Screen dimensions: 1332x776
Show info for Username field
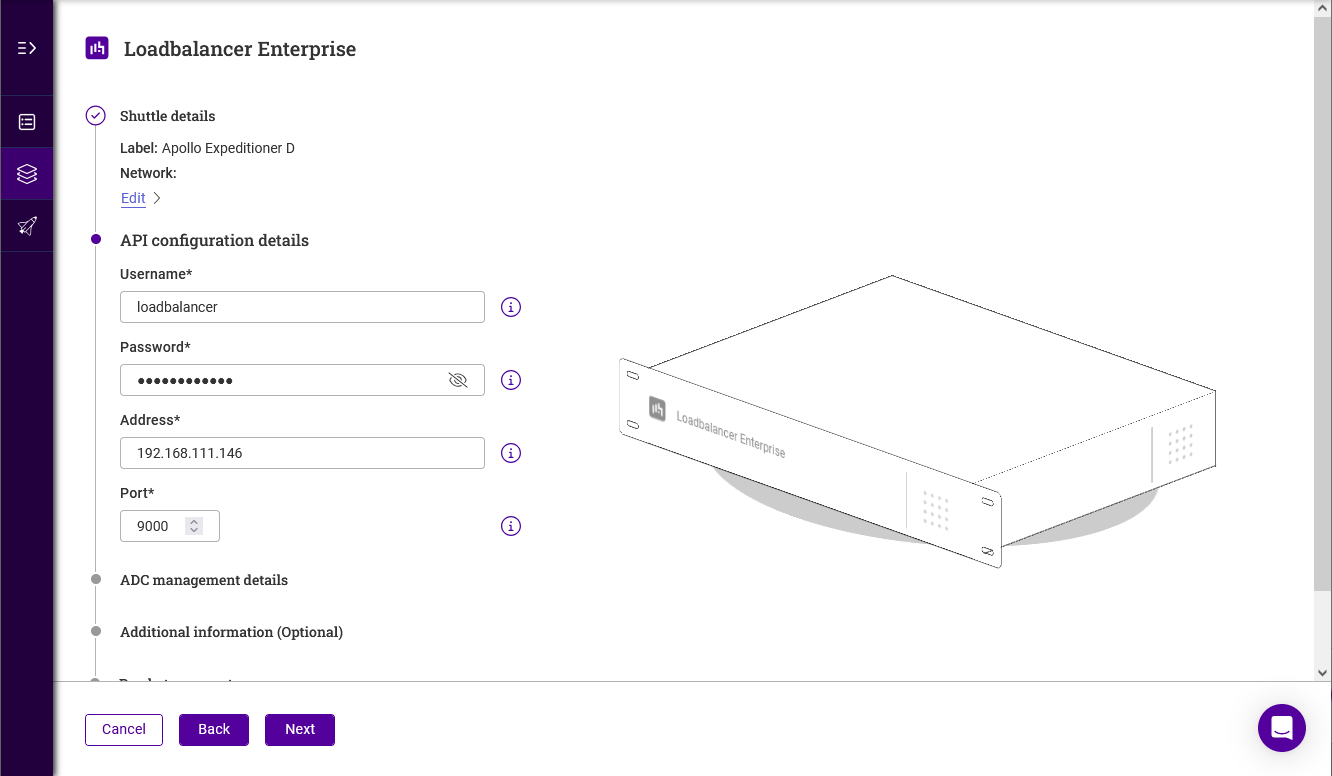click(x=511, y=307)
